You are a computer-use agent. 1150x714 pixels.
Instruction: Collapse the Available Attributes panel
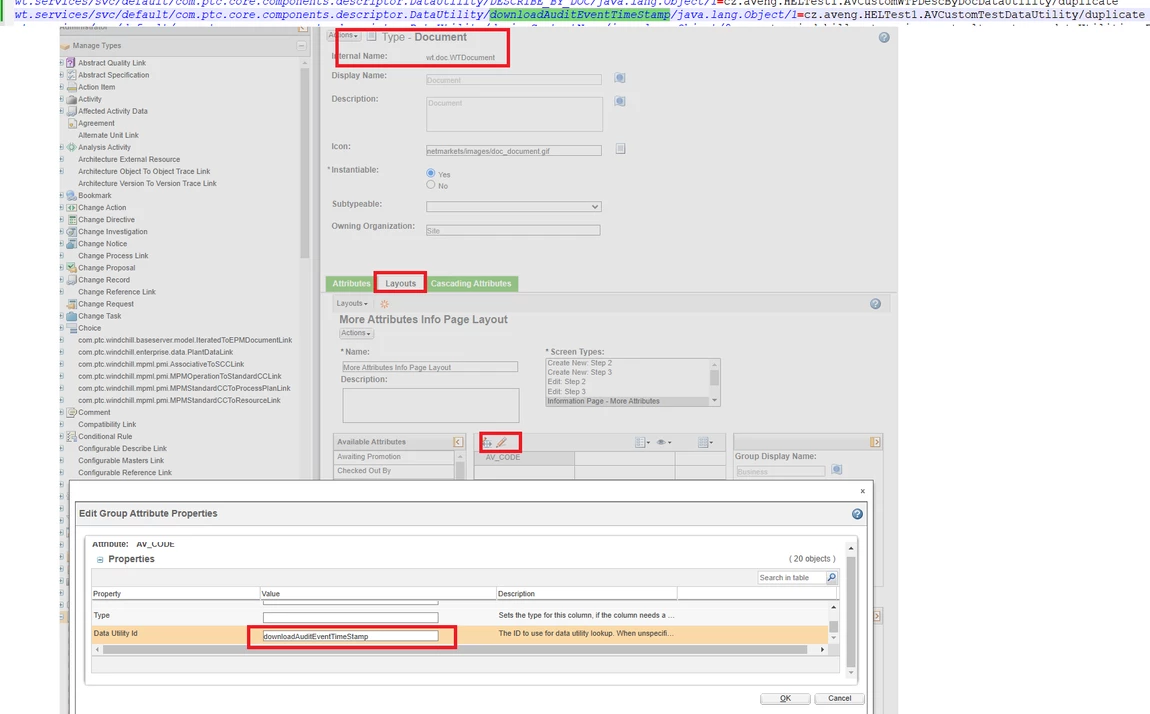458,442
